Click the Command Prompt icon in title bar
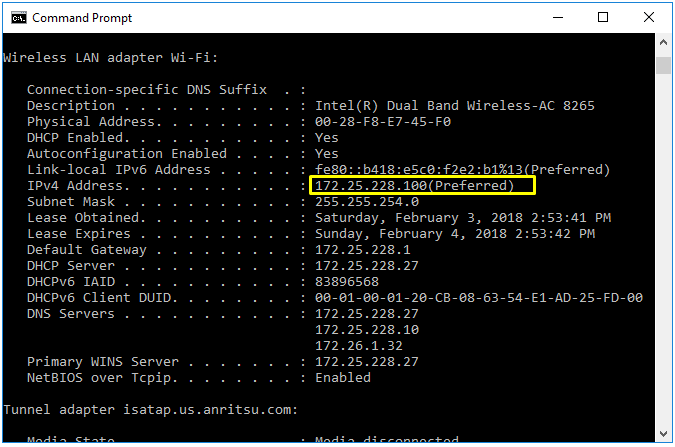Screen dimensions: 675x447 pyautogui.click(x=18, y=18)
